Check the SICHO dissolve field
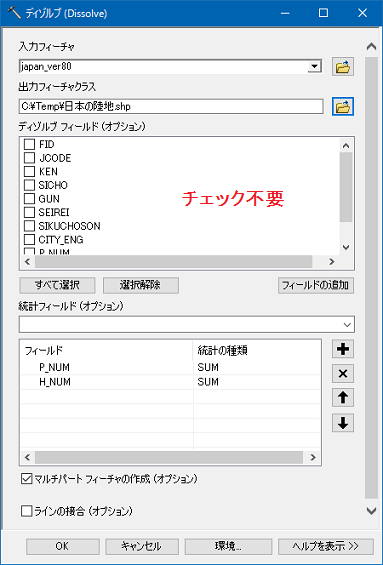Viewport: 383px width, 565px height. coord(29,185)
